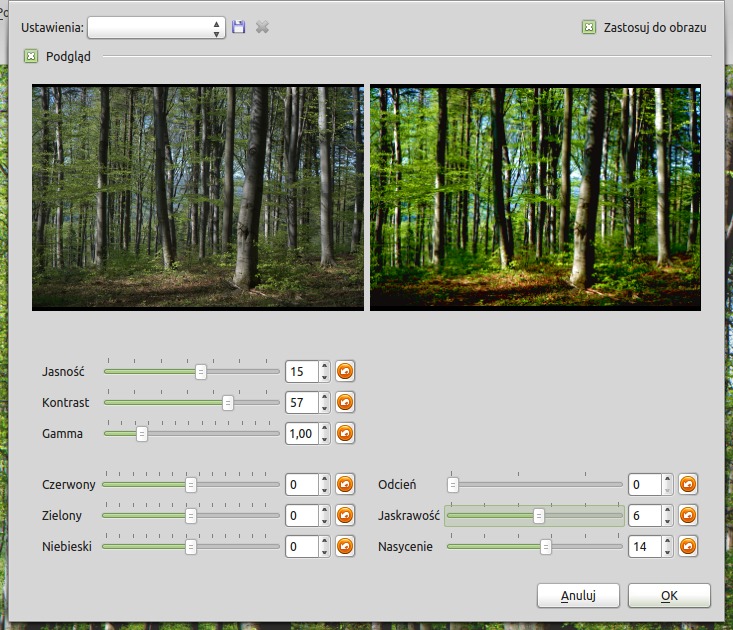
Task: Focus the Nasycenie value field showing 14
Action: click(x=646, y=546)
